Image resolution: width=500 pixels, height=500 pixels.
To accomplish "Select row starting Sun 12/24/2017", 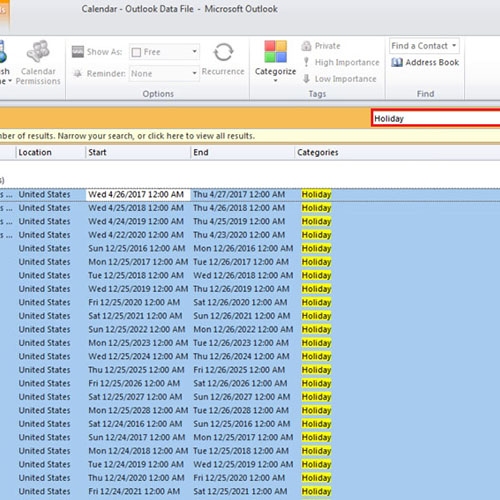I will (250, 438).
